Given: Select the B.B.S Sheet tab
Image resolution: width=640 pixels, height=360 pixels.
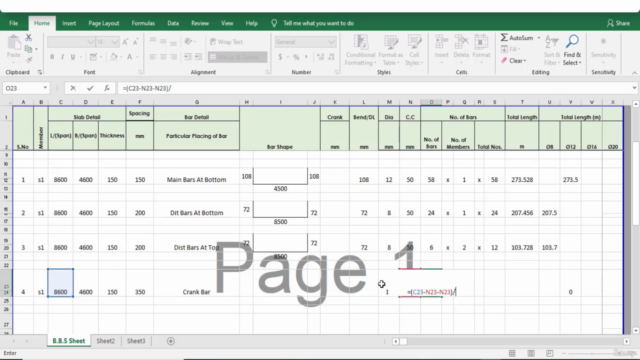Looking at the screenshot, I should pos(69,341).
